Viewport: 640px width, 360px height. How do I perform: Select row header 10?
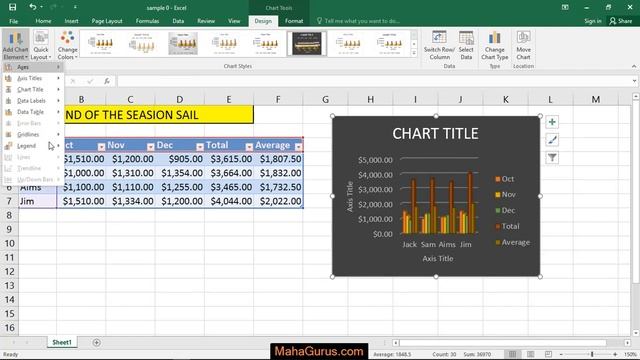tap(9, 244)
